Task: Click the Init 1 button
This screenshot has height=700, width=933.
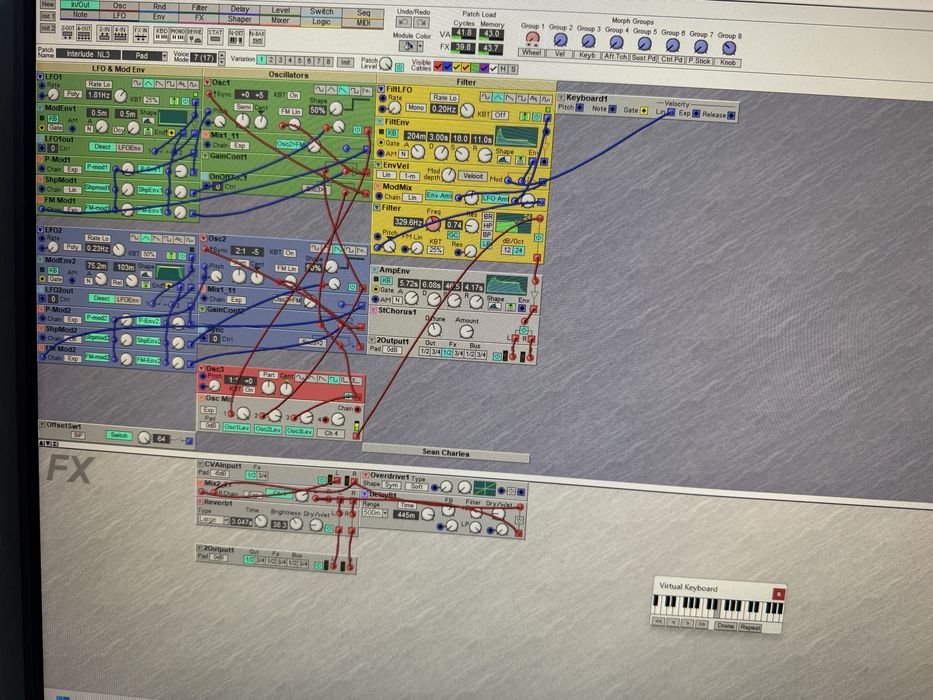Action: 48,16
